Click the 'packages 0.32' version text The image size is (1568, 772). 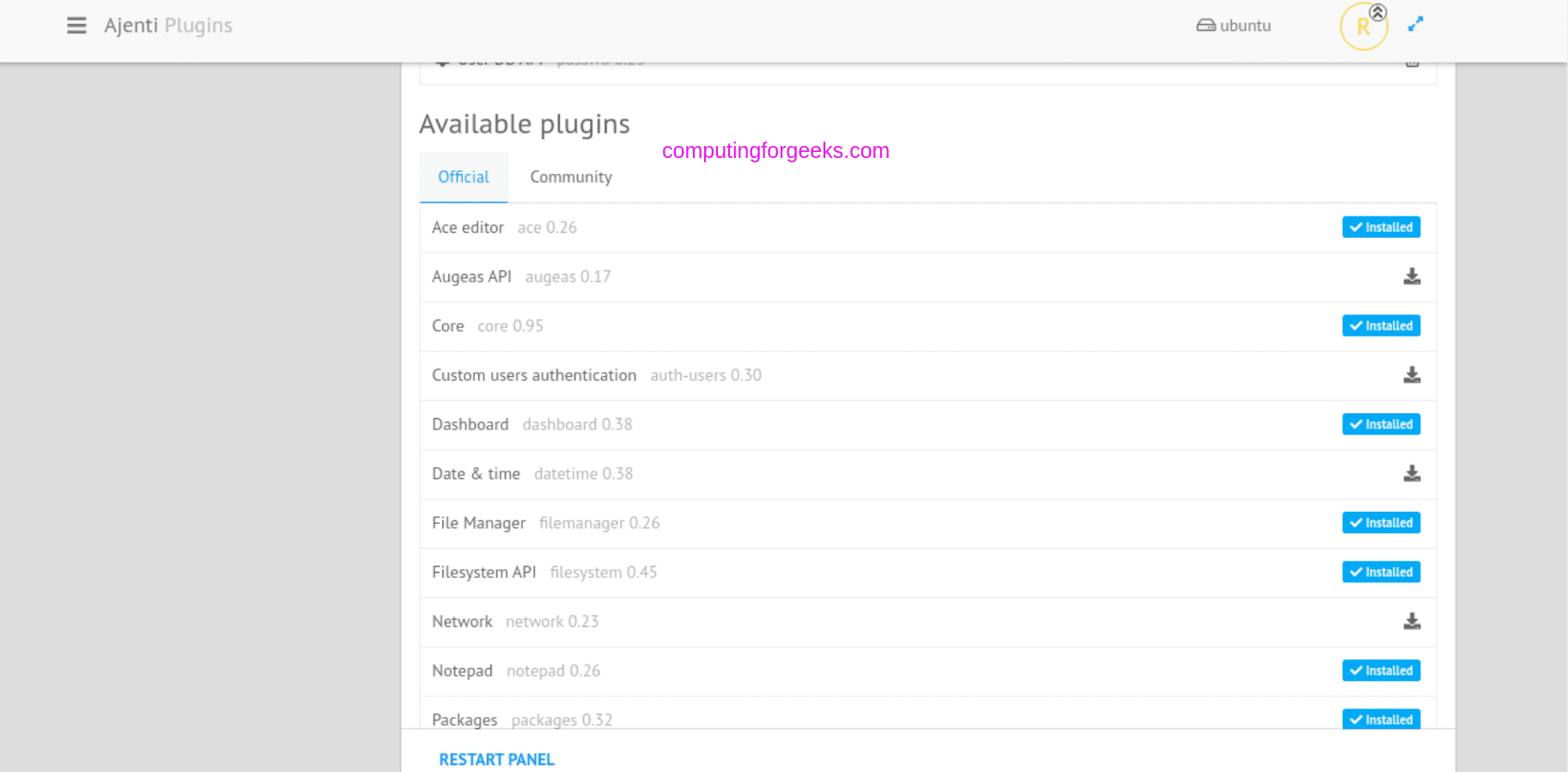tap(562, 720)
